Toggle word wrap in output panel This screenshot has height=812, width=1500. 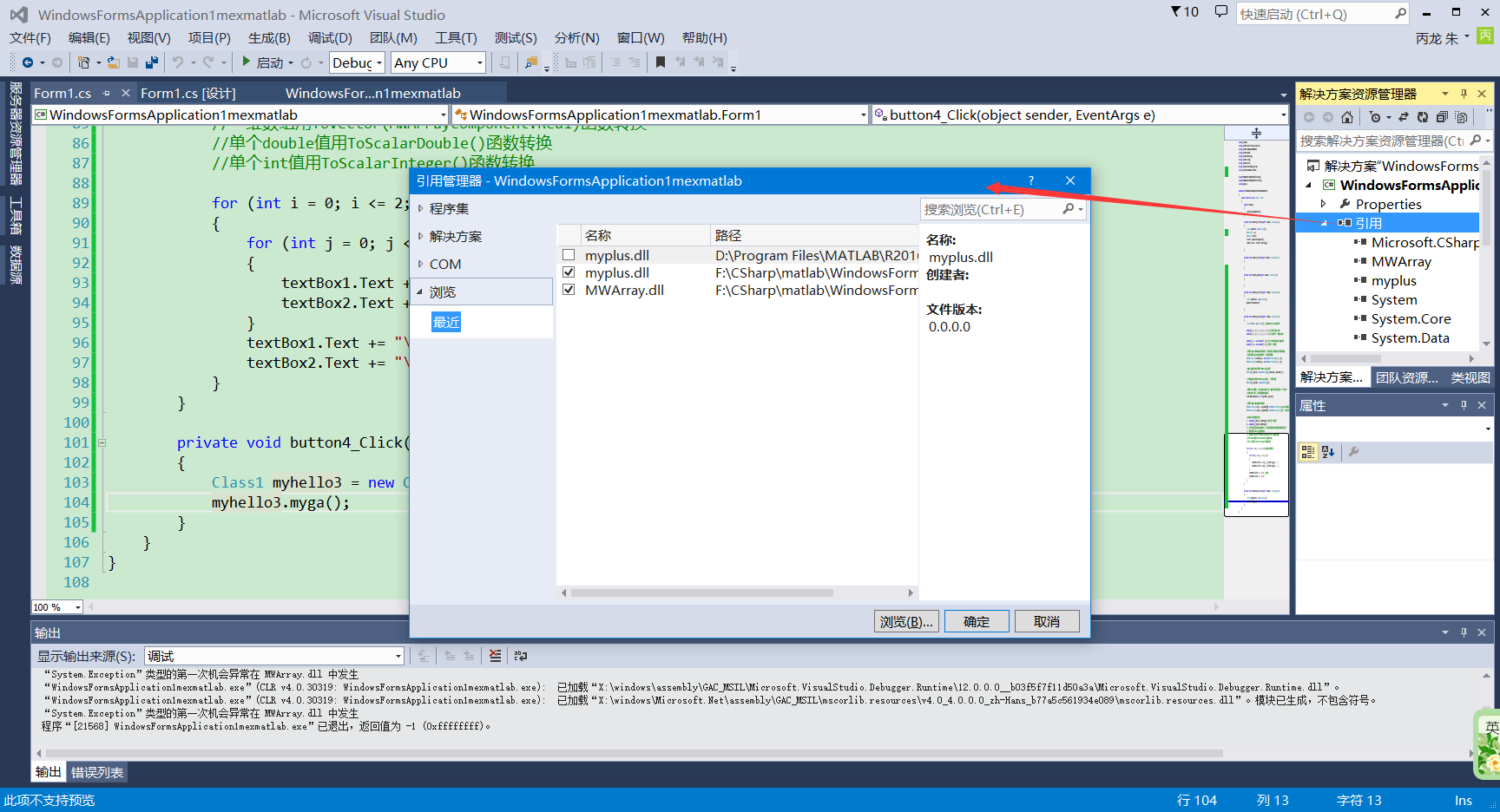point(521,656)
